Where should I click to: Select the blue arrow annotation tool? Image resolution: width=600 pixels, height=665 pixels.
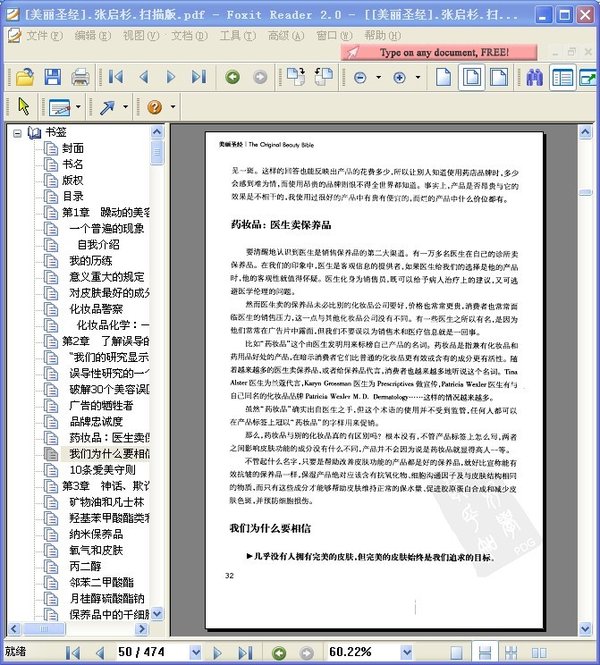107,107
